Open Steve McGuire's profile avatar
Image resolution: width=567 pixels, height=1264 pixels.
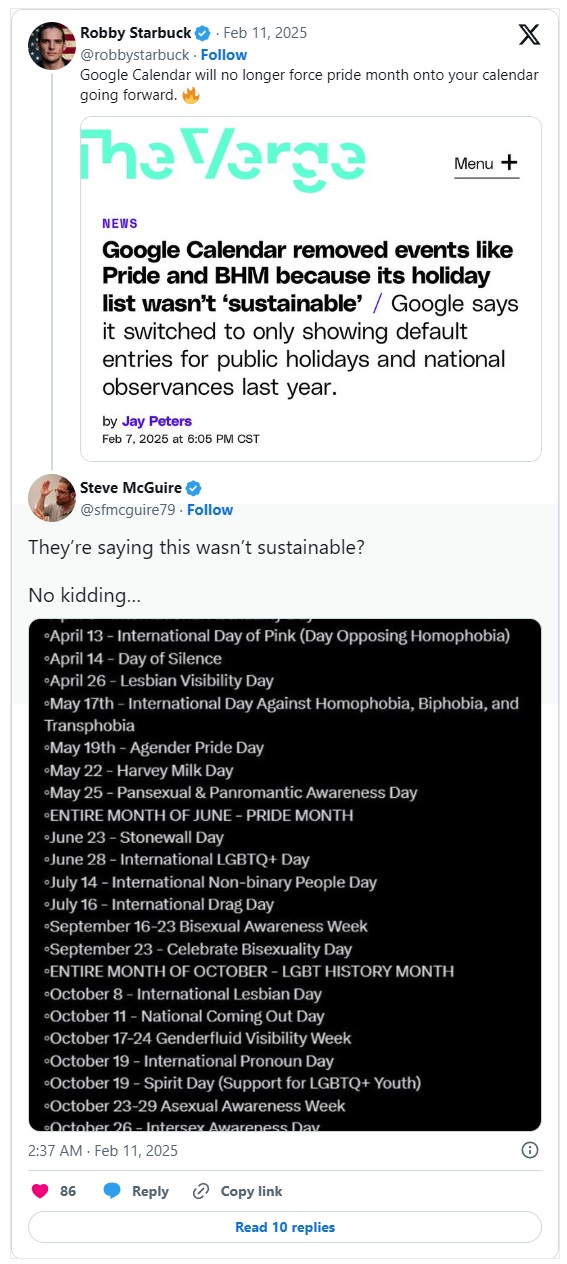tap(52, 498)
